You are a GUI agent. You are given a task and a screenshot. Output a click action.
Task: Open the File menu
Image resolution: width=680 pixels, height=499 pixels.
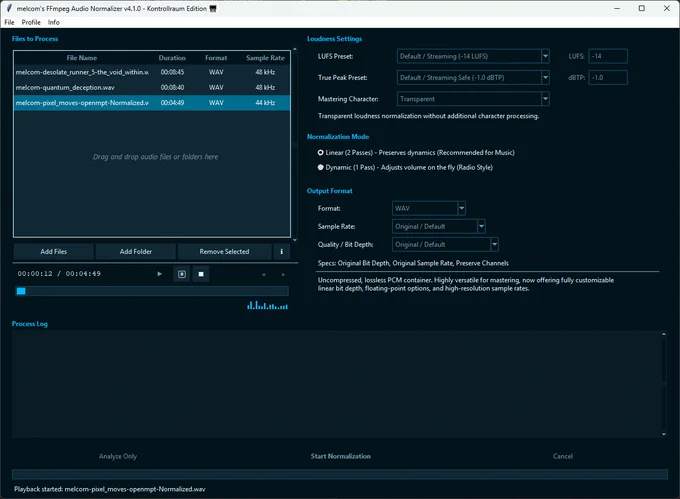[x=9, y=22]
